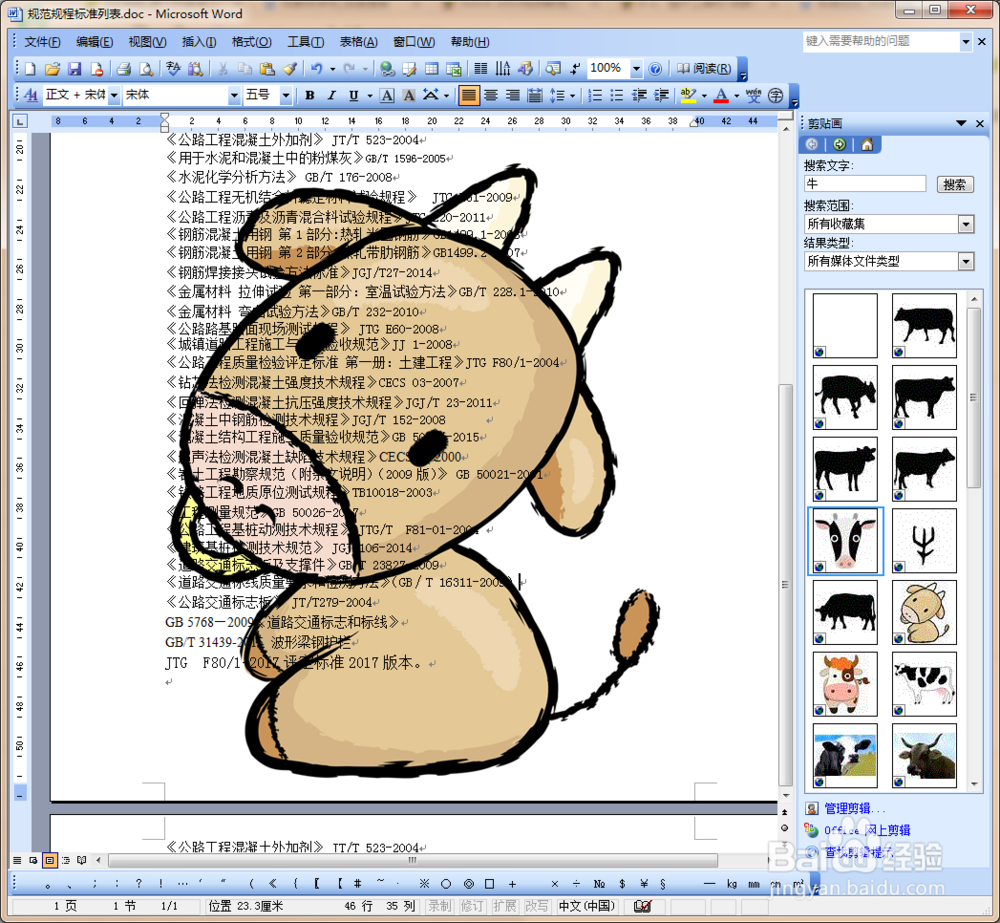
Task: Cut selection with scissors icon
Action: coord(223,68)
